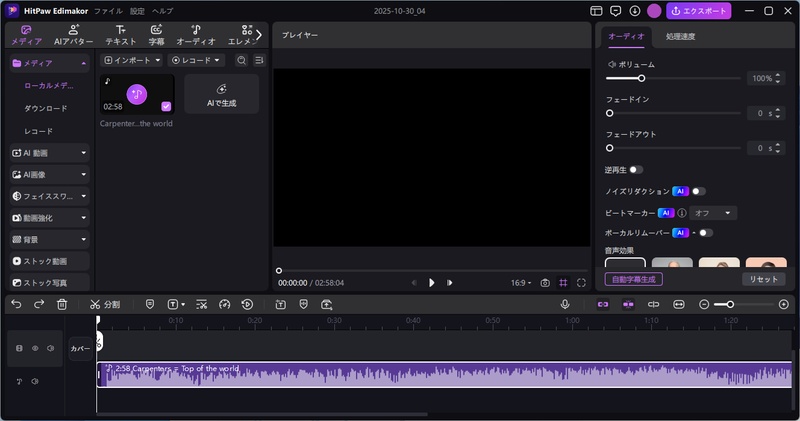
Task: Split the clip using the 分割 scissors tool
Action: [105, 305]
